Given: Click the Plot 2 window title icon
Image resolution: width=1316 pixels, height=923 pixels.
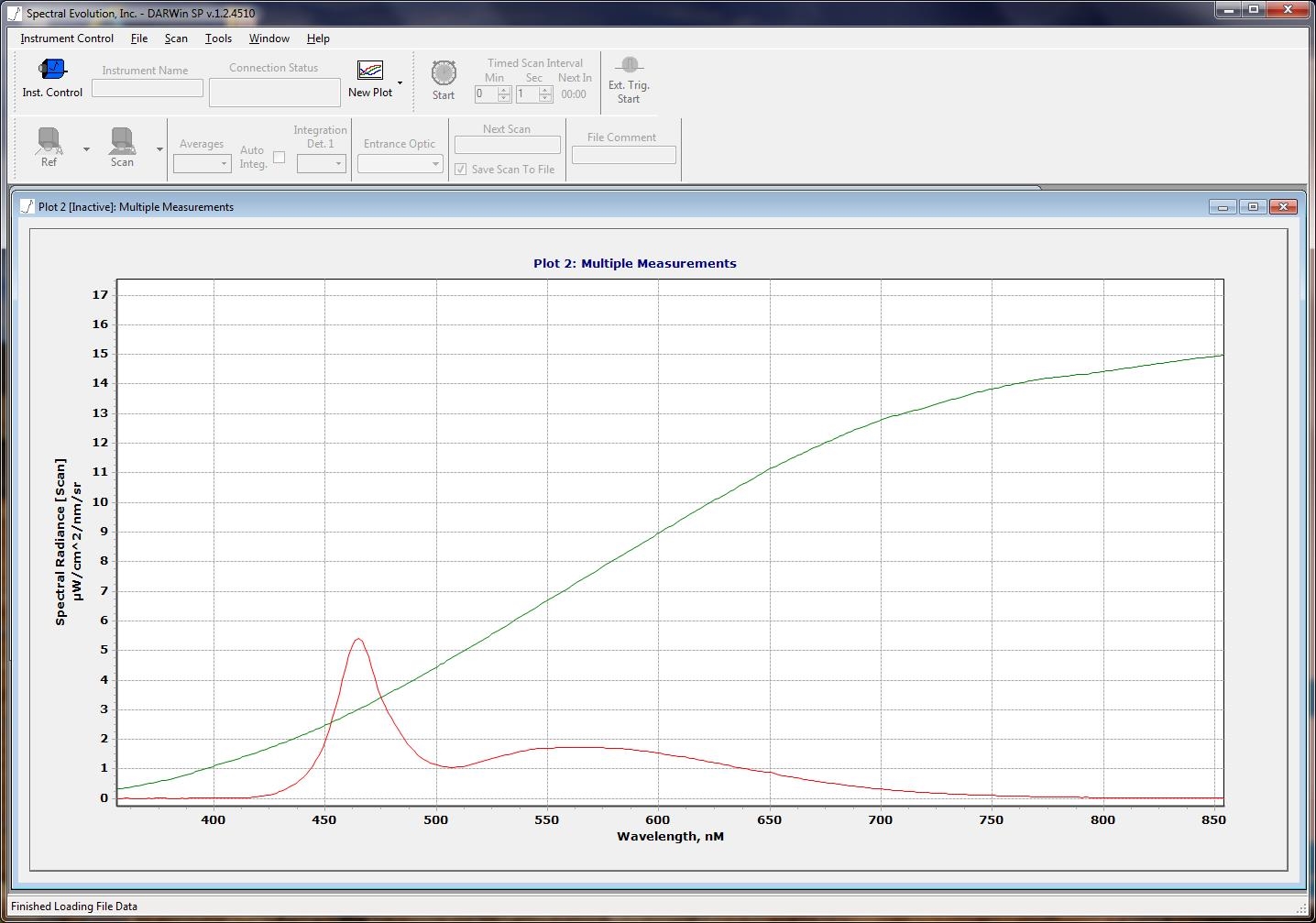Looking at the screenshot, I should (27, 207).
